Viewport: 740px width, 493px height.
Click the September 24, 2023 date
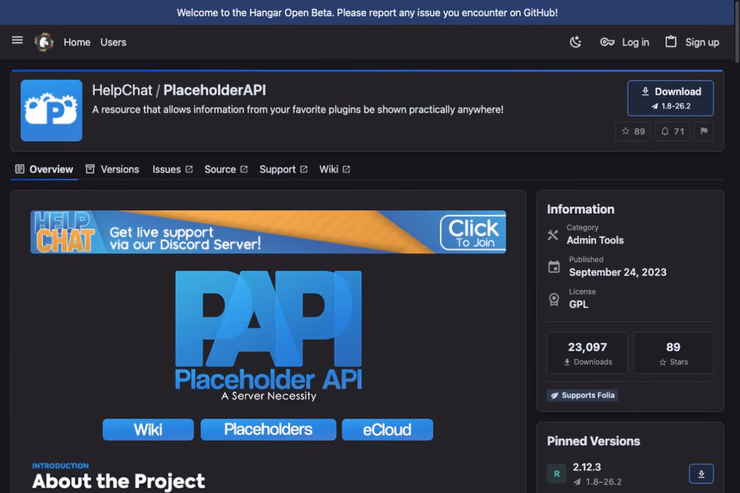click(618, 272)
